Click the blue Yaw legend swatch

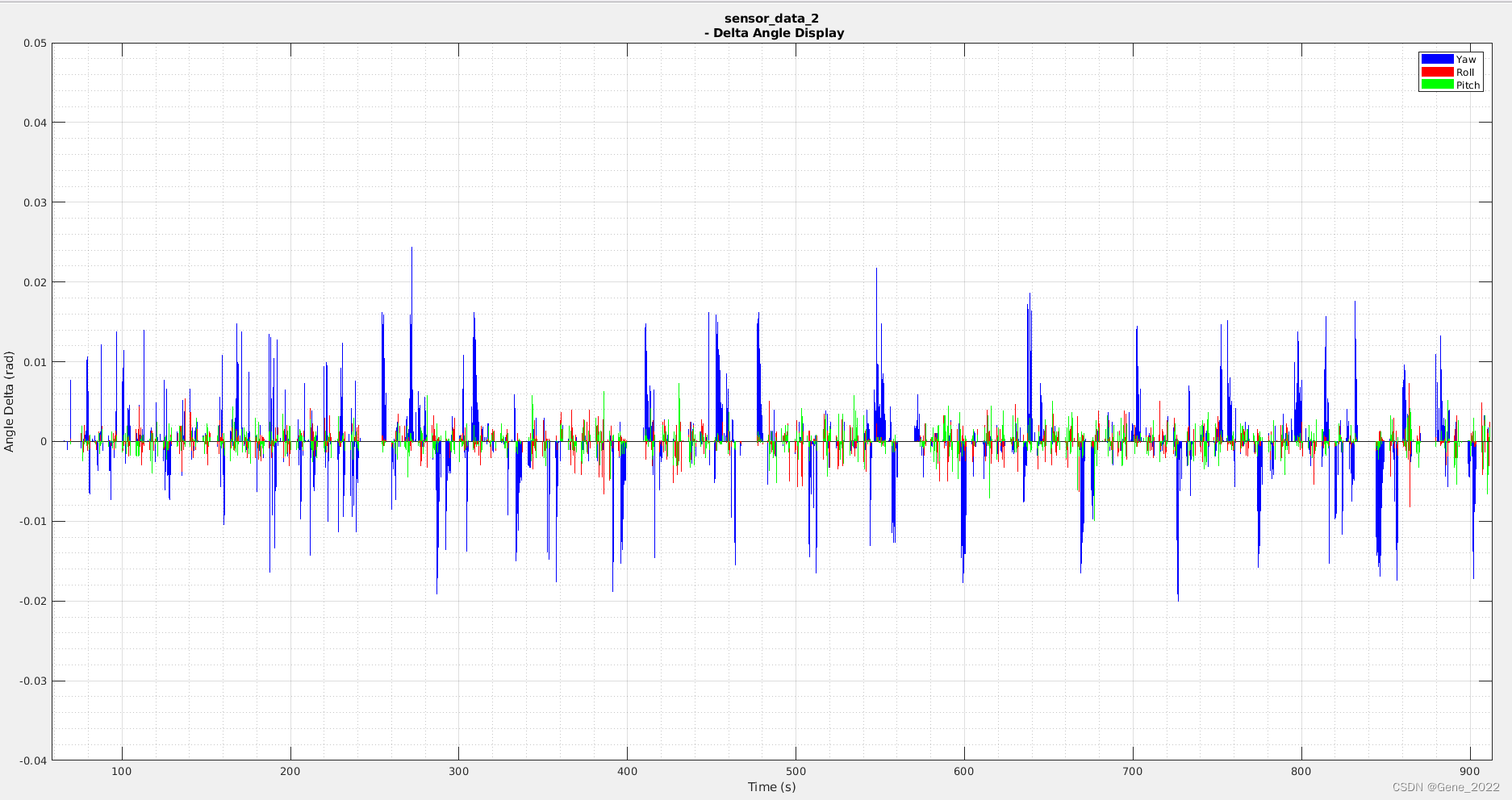[x=1437, y=59]
